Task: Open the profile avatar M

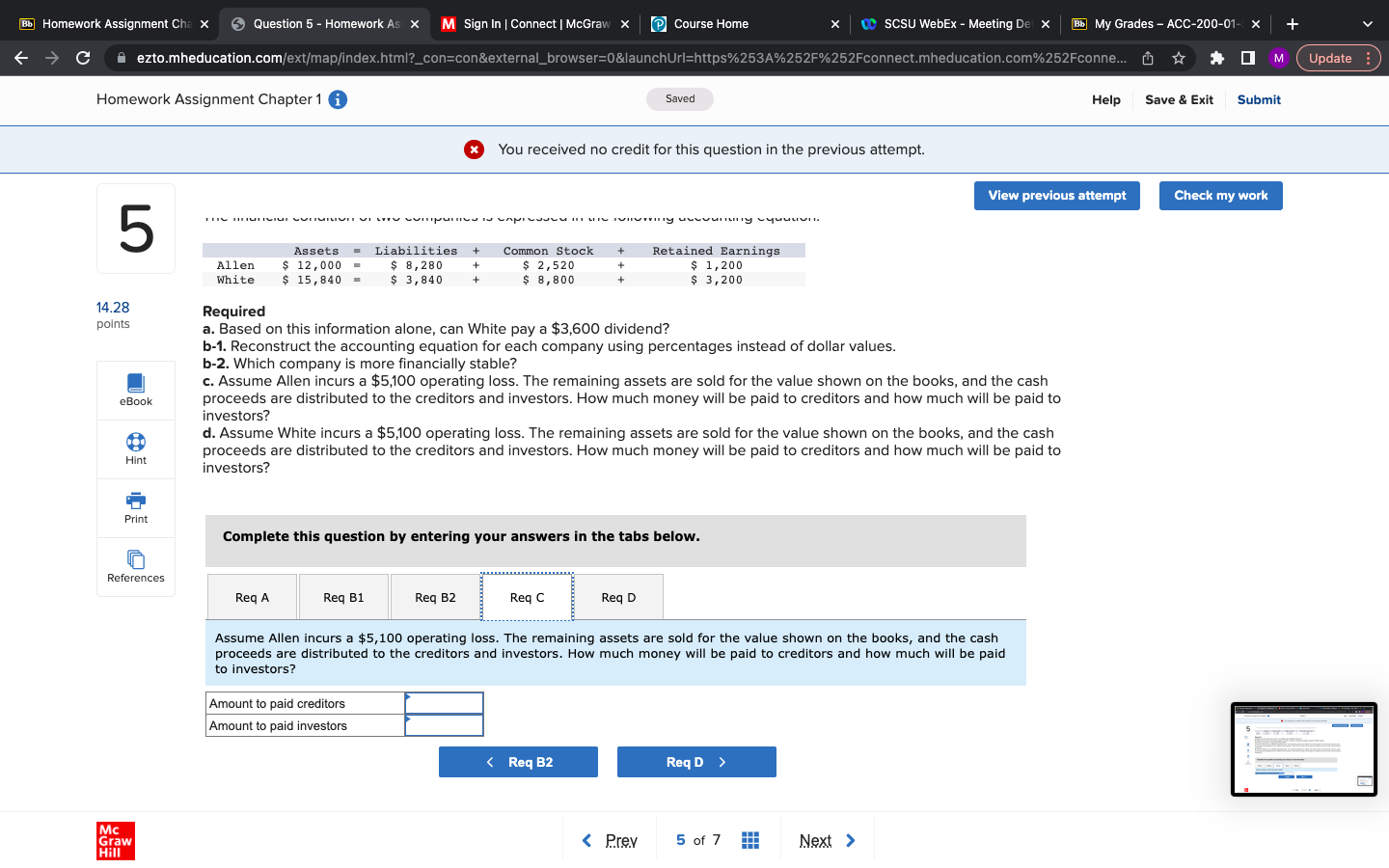Action: 1279,58
